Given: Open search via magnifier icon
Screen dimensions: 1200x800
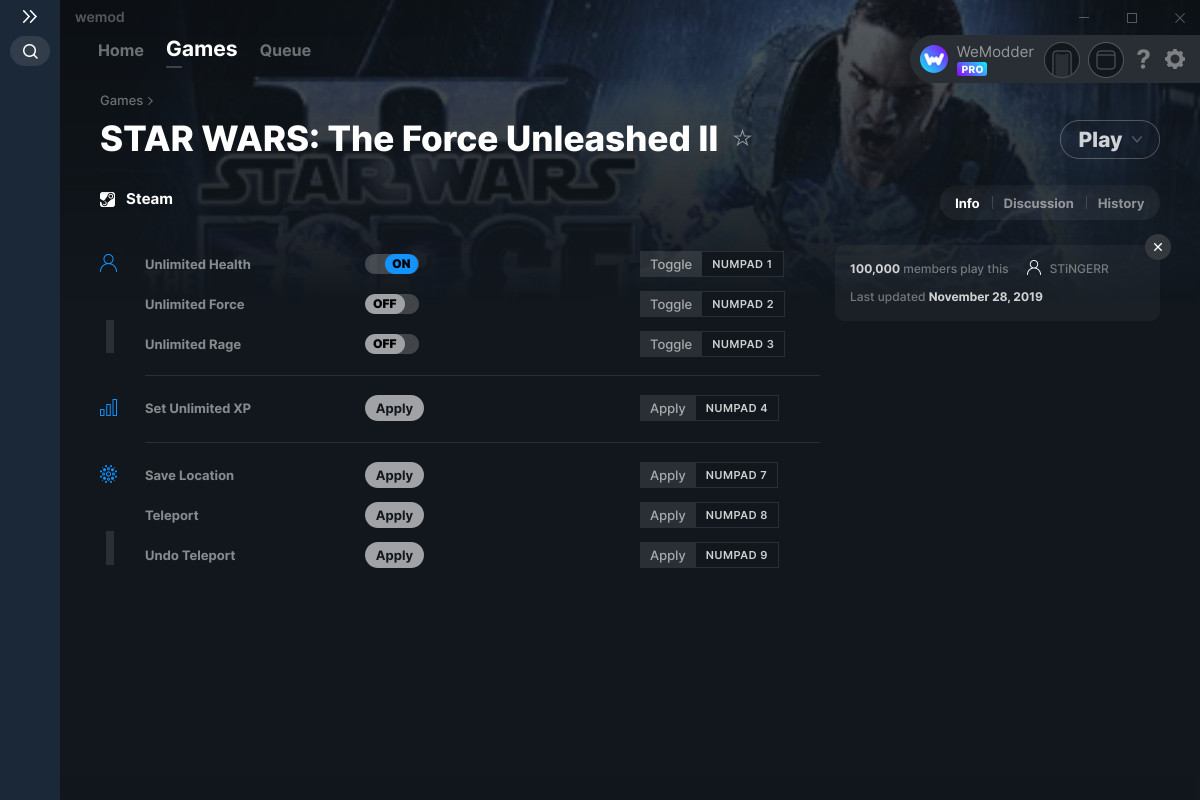Looking at the screenshot, I should (30, 51).
